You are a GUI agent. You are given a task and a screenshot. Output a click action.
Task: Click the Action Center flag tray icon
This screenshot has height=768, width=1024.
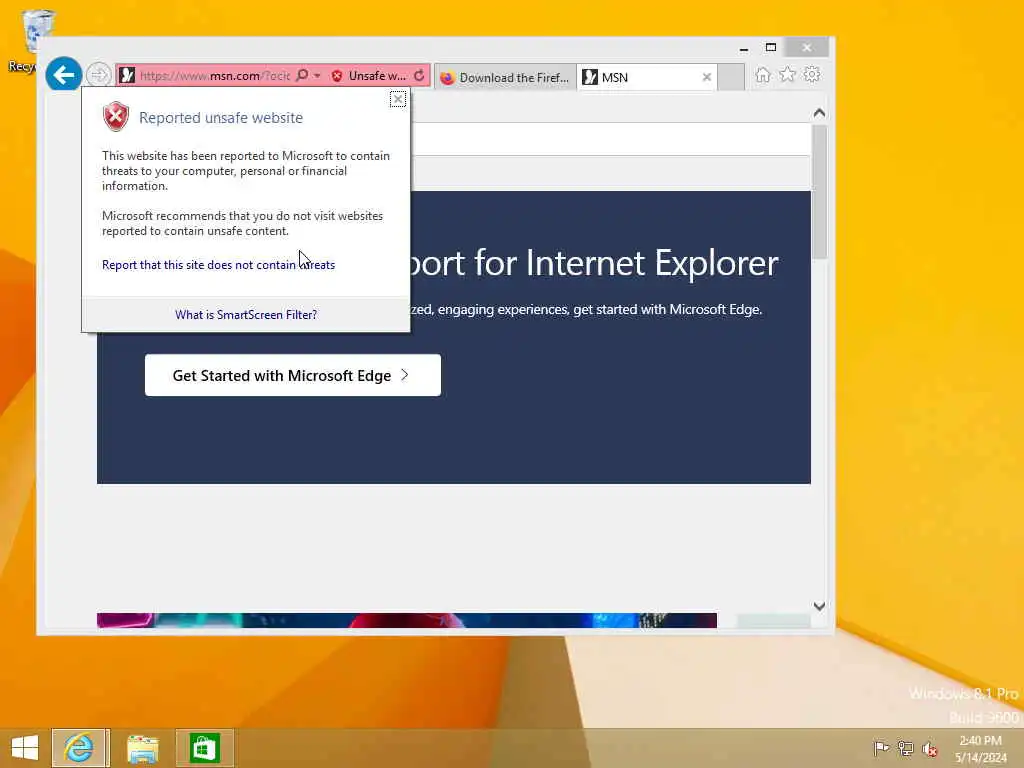click(x=881, y=748)
